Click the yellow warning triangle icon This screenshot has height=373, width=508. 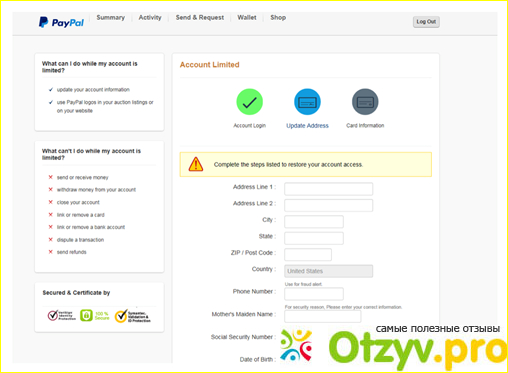[196, 164]
